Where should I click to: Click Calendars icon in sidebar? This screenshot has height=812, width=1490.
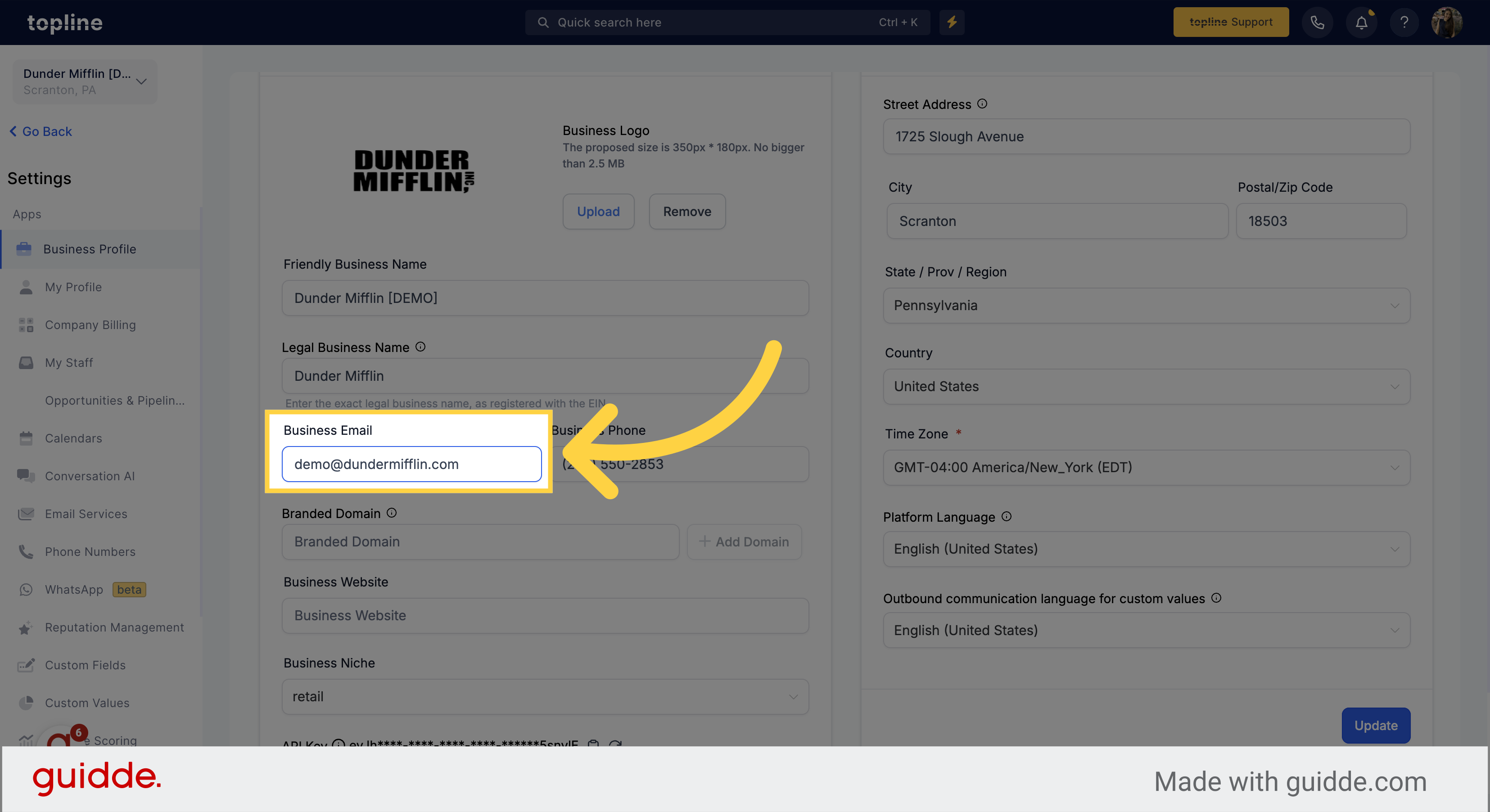[26, 438]
